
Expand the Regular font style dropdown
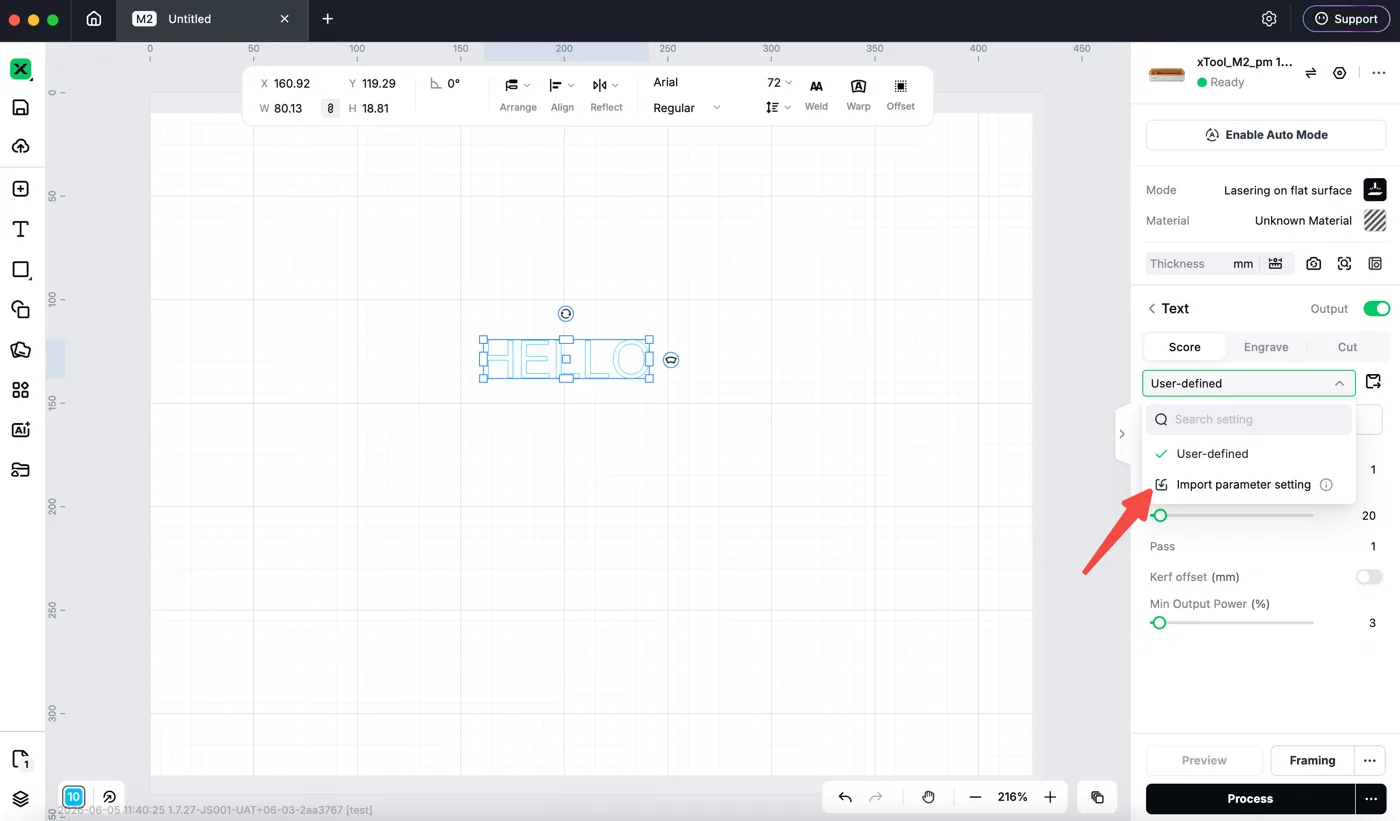point(687,108)
